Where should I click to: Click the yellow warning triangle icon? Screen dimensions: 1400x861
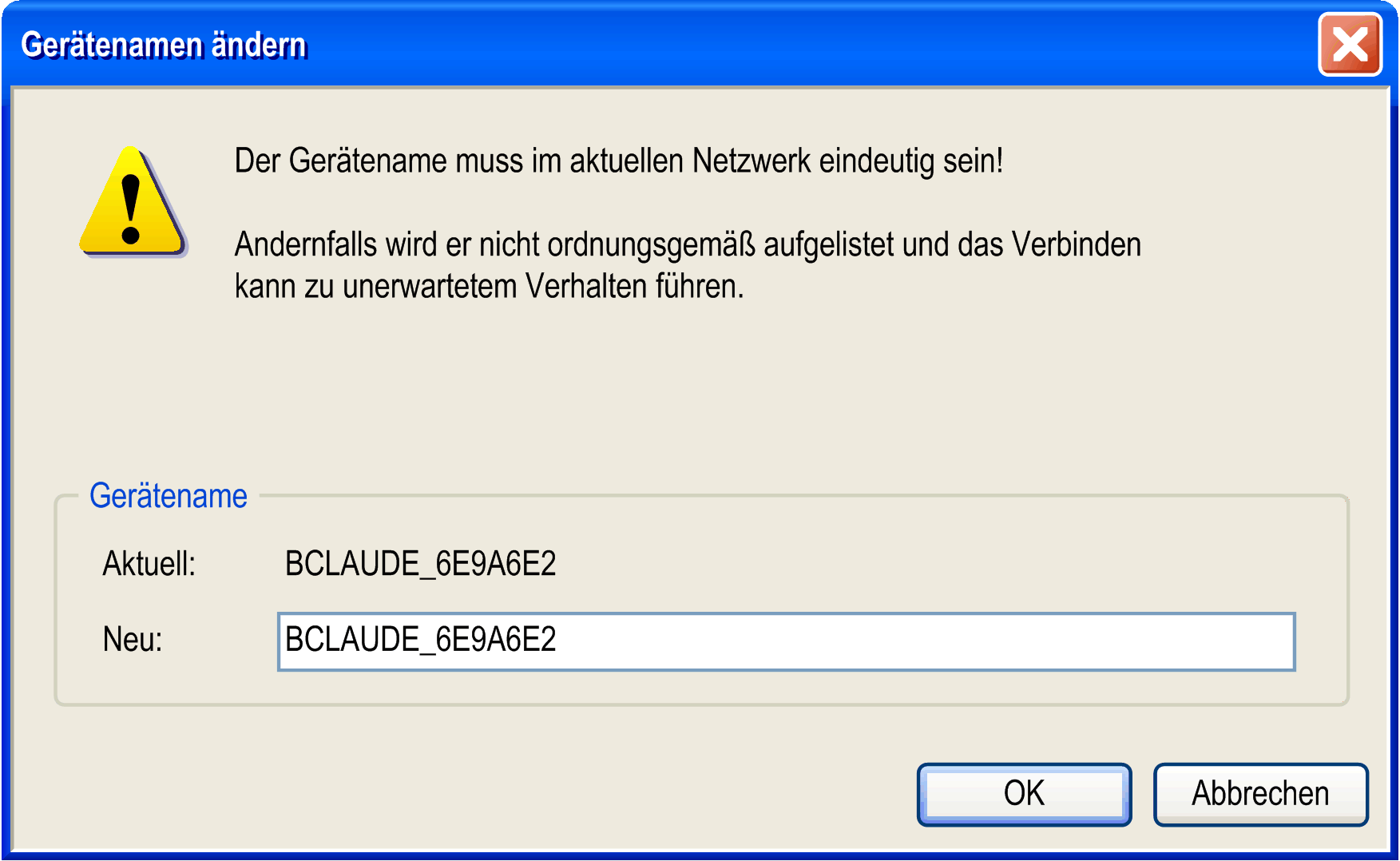[133, 203]
